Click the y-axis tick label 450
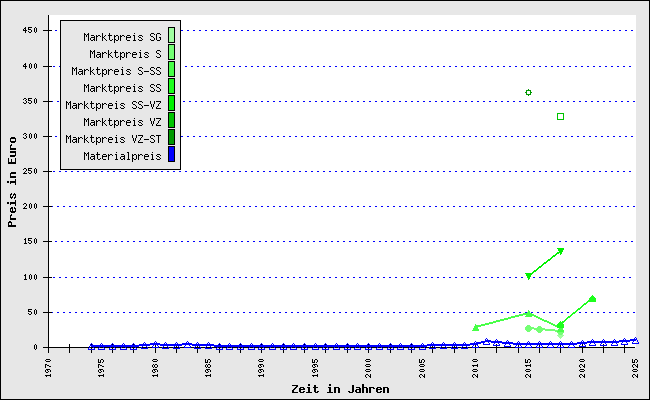This screenshot has height=400, width=650. click(x=30, y=30)
